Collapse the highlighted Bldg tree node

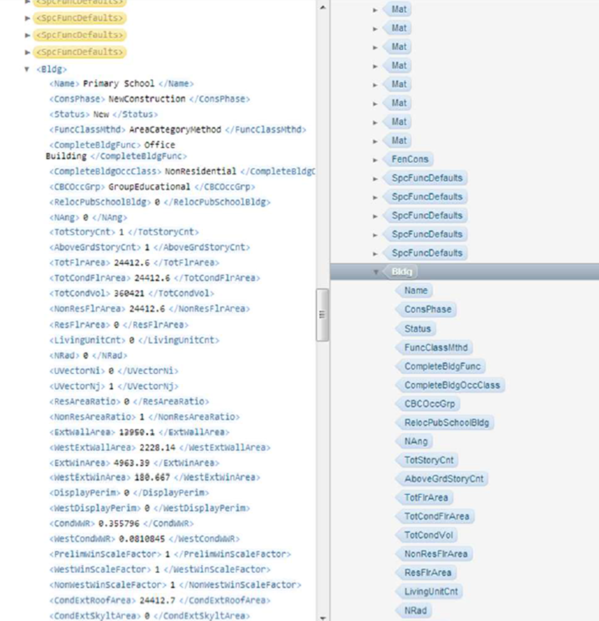coord(376,272)
